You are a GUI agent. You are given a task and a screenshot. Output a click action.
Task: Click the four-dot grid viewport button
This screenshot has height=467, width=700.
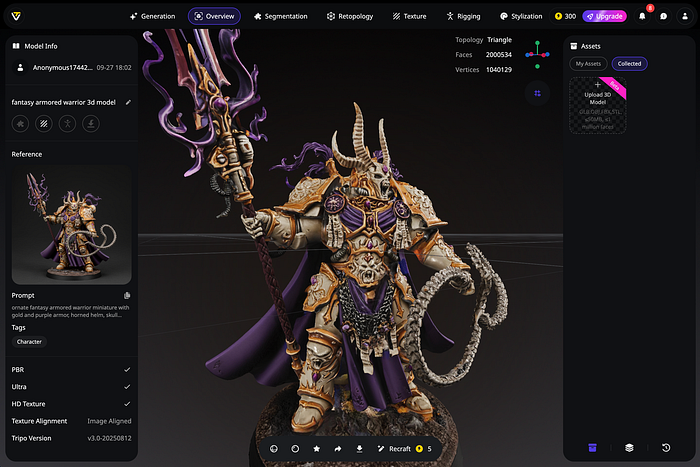tap(537, 92)
